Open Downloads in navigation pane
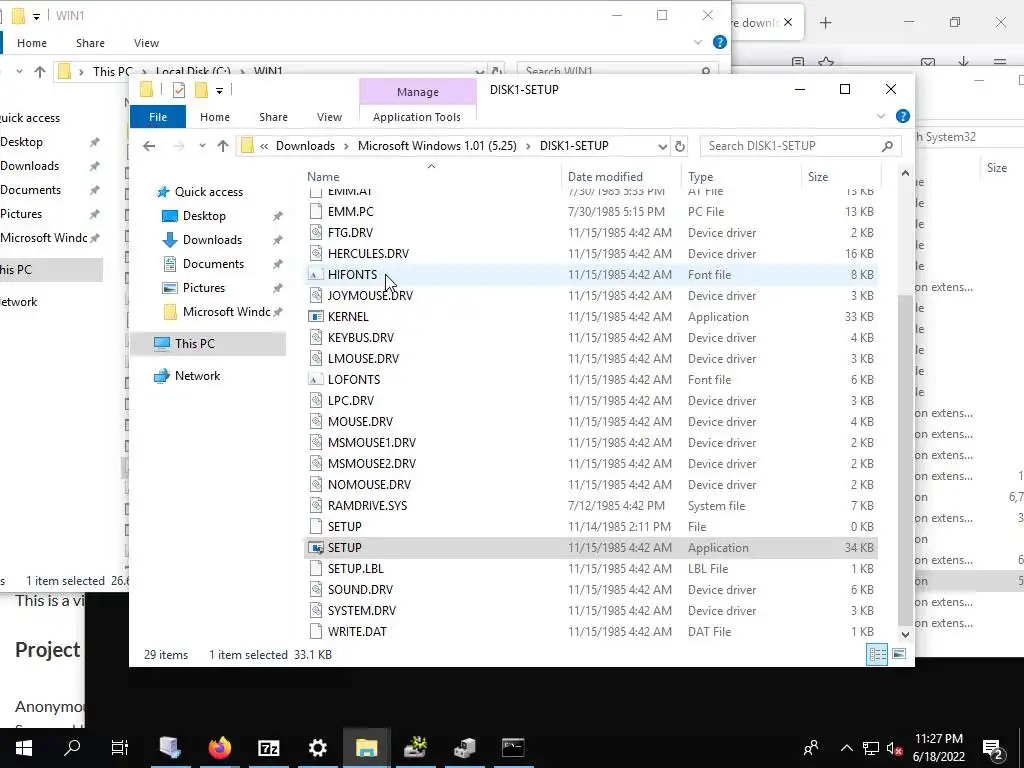 (x=212, y=240)
